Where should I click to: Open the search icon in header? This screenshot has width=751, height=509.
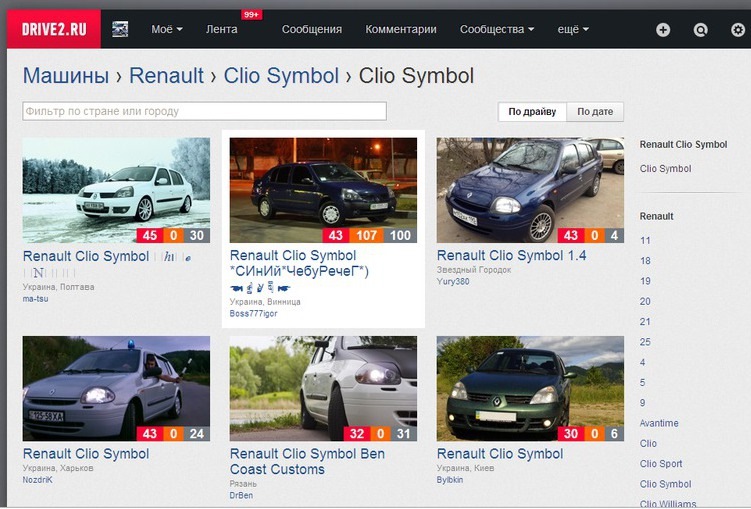(x=700, y=30)
